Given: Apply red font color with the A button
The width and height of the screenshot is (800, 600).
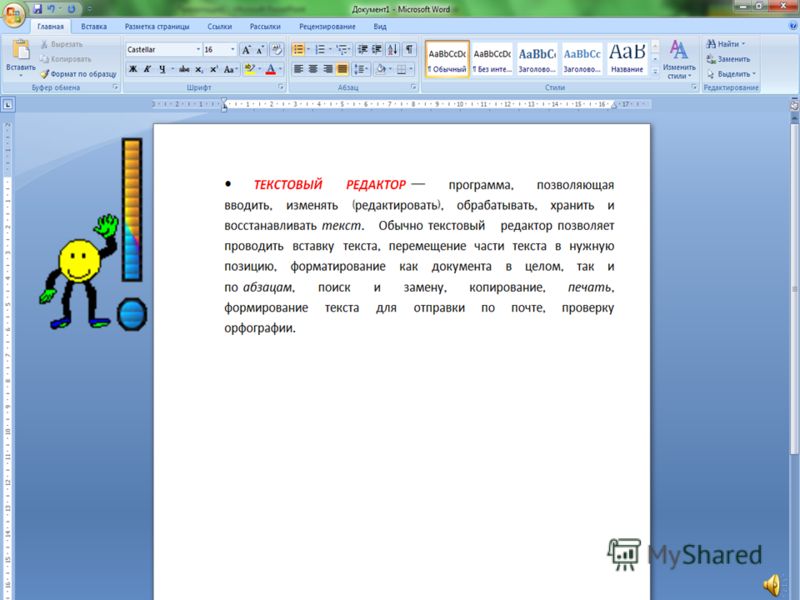Looking at the screenshot, I should tap(270, 69).
